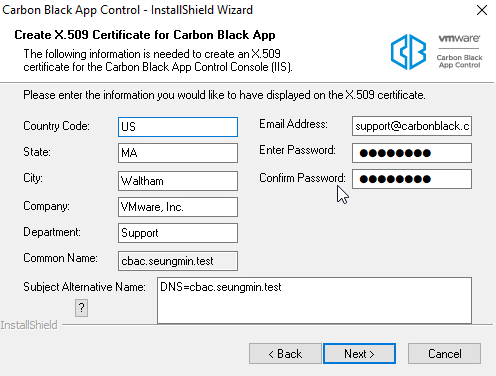
Task: Click the vmware Carbon Black App Control branding
Action: click(459, 51)
